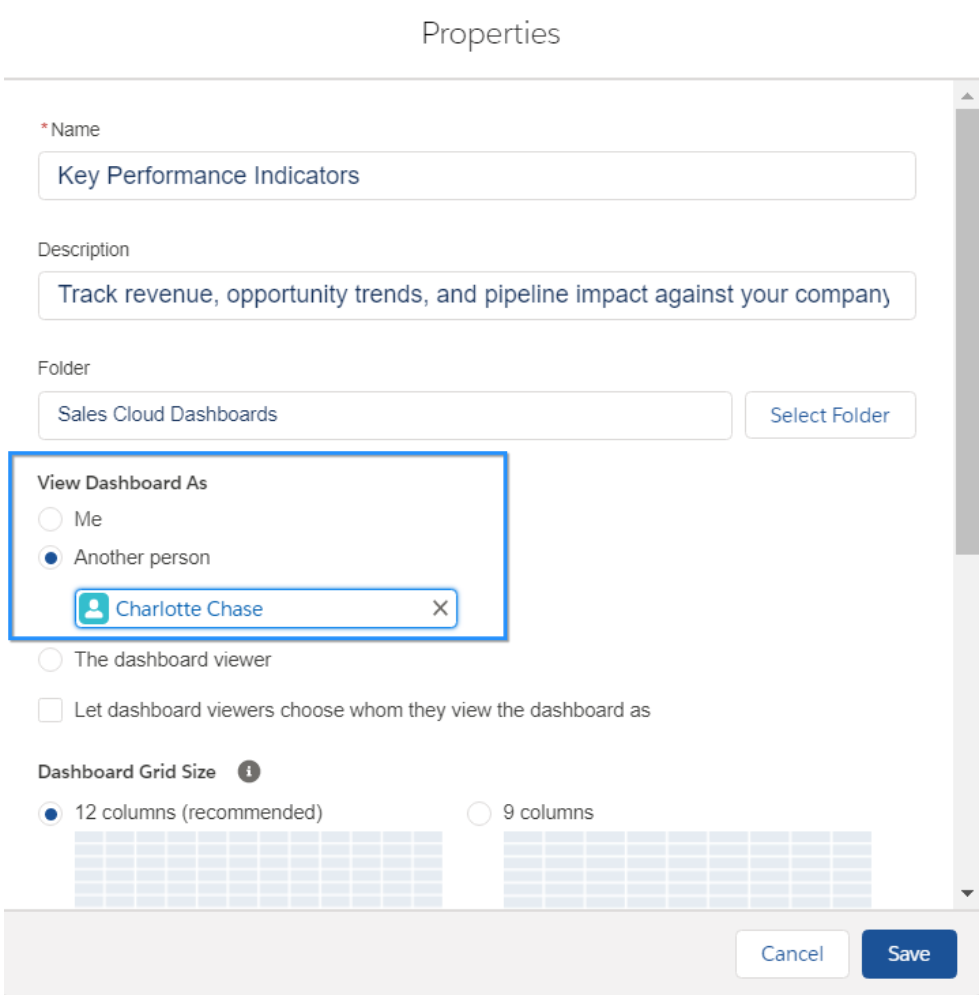Click the Charlotte Chase user avatar icon
The height and width of the screenshot is (995, 979).
pos(94,609)
